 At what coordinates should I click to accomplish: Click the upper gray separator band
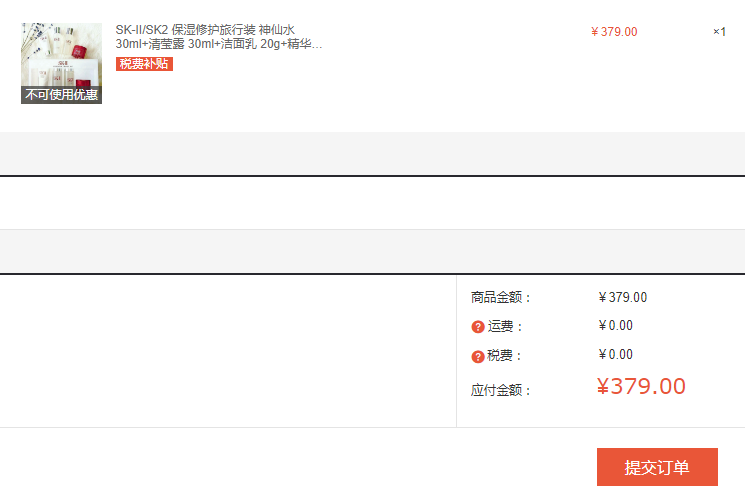click(372, 153)
